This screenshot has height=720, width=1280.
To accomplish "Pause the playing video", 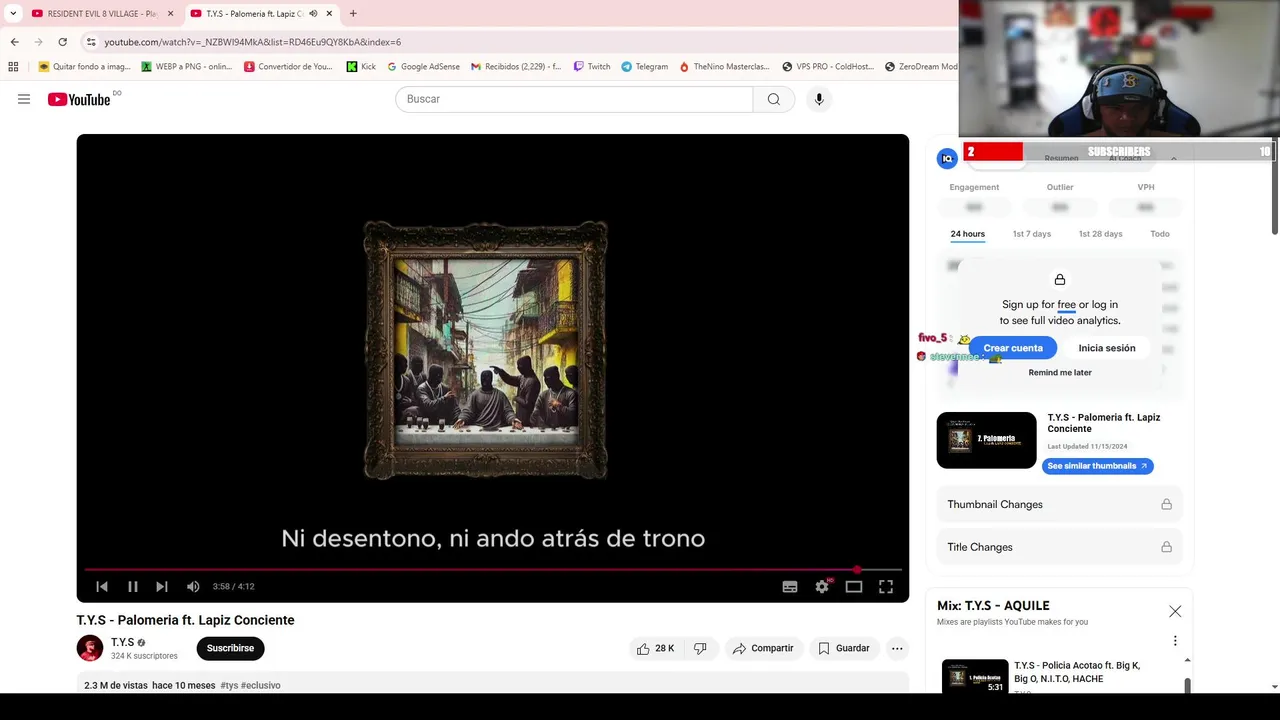I will 132,587.
